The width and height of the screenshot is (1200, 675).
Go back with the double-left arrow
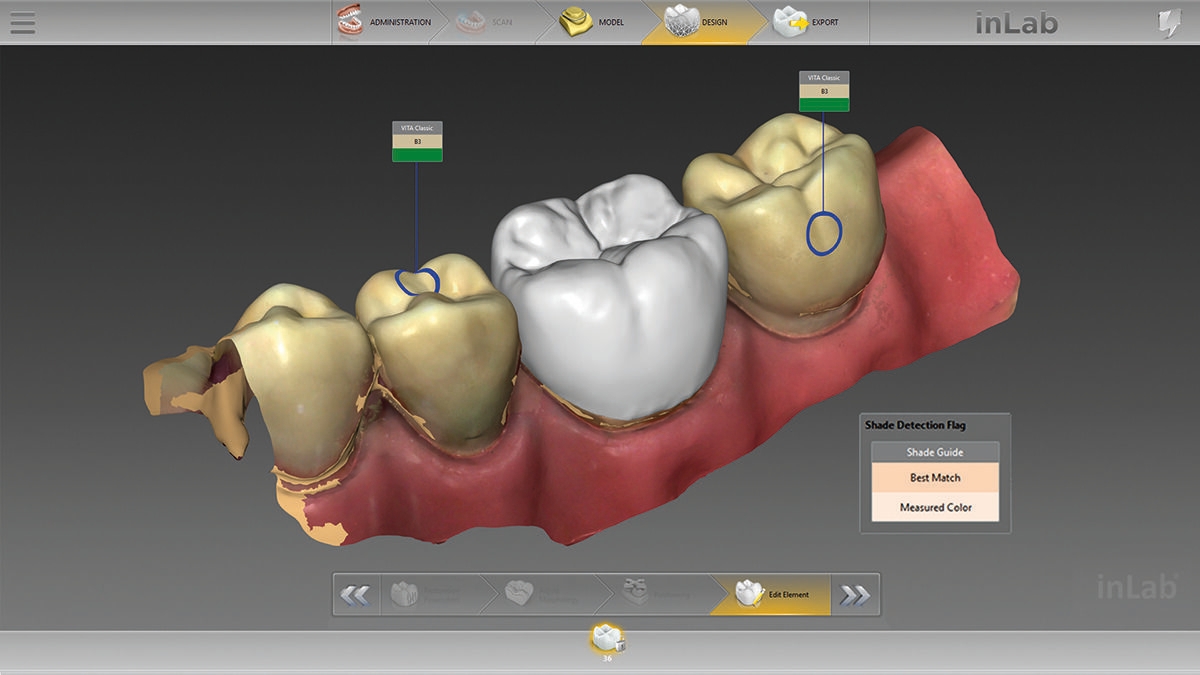point(355,595)
